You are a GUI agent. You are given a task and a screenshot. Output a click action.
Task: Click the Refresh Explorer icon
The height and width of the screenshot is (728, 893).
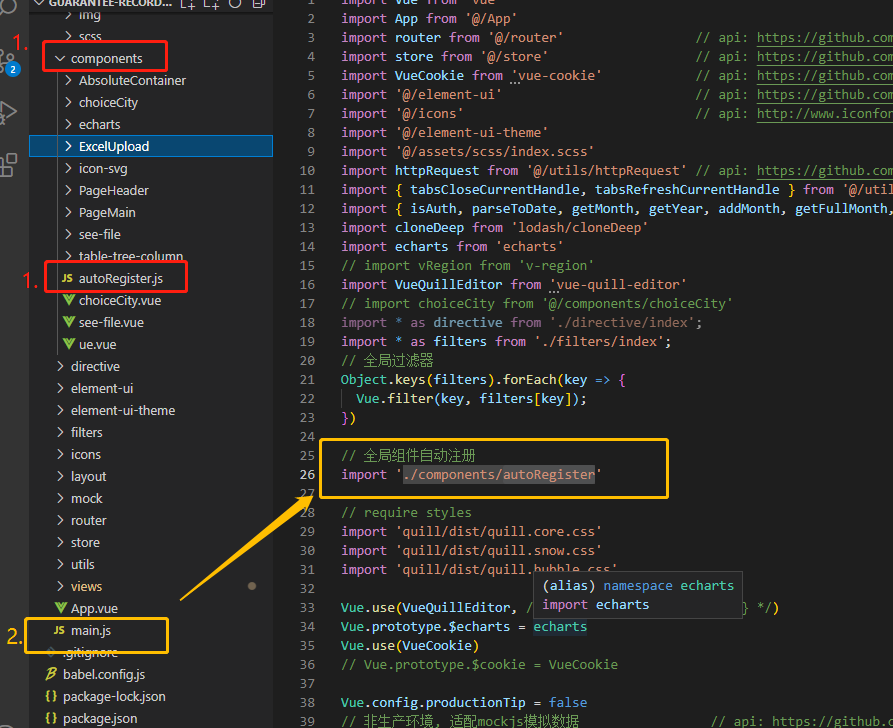[x=235, y=3]
